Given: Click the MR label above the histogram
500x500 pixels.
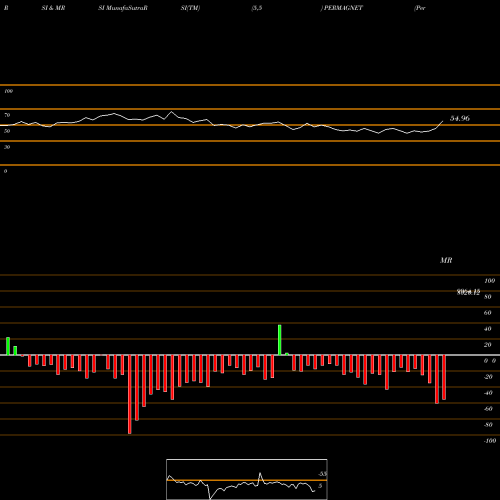Looking at the screenshot, I should [446, 260].
